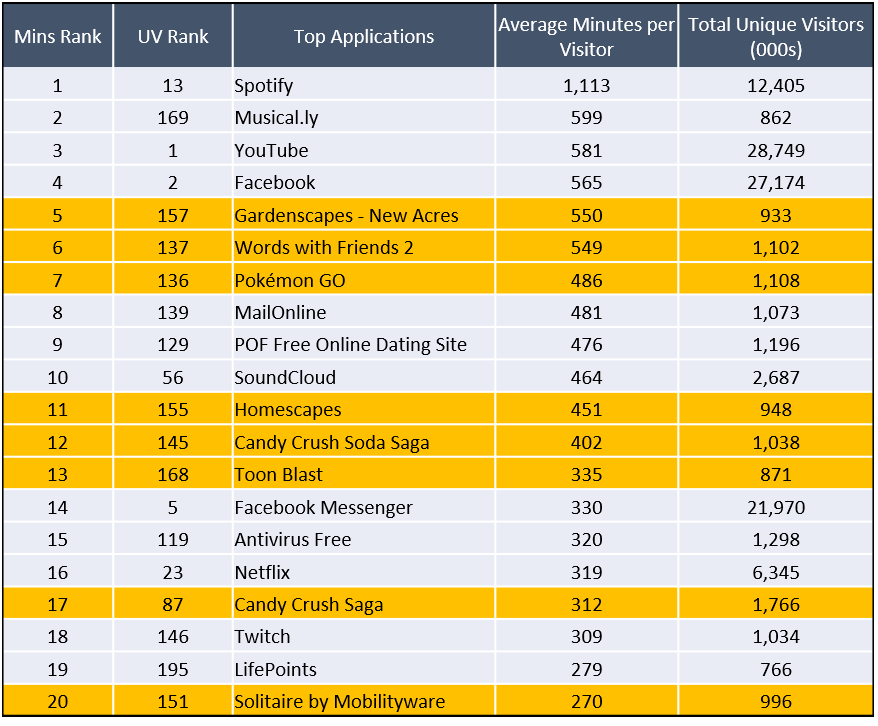
Task: Click Toon Blast's visitors value 871
Action: pos(776,475)
